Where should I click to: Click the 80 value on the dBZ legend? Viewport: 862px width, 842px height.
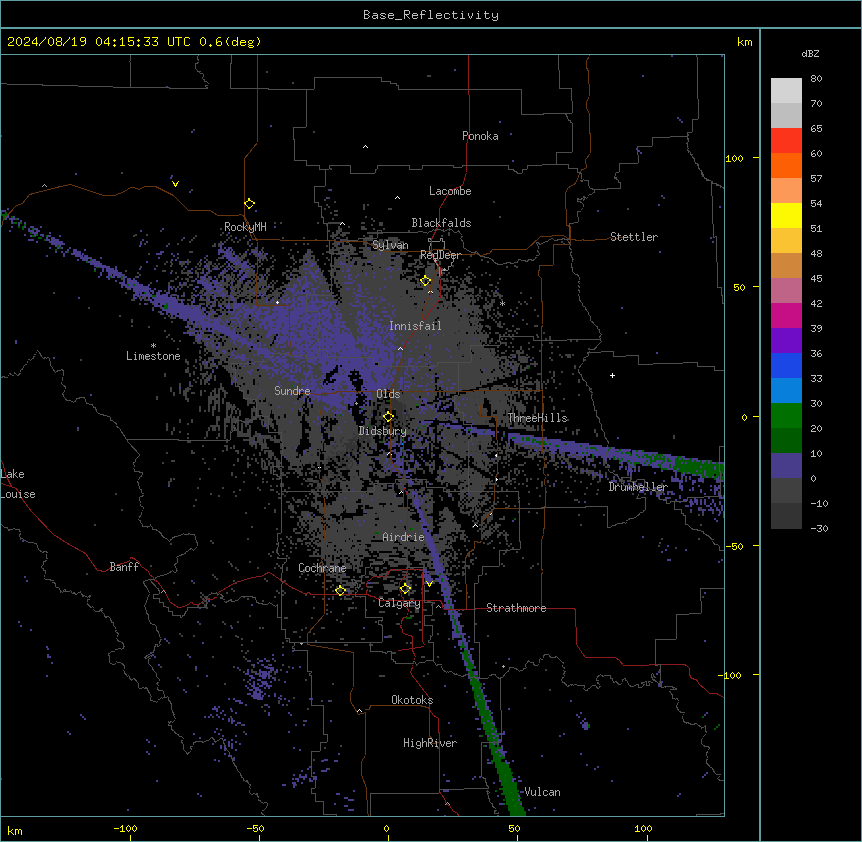pyautogui.click(x=816, y=79)
